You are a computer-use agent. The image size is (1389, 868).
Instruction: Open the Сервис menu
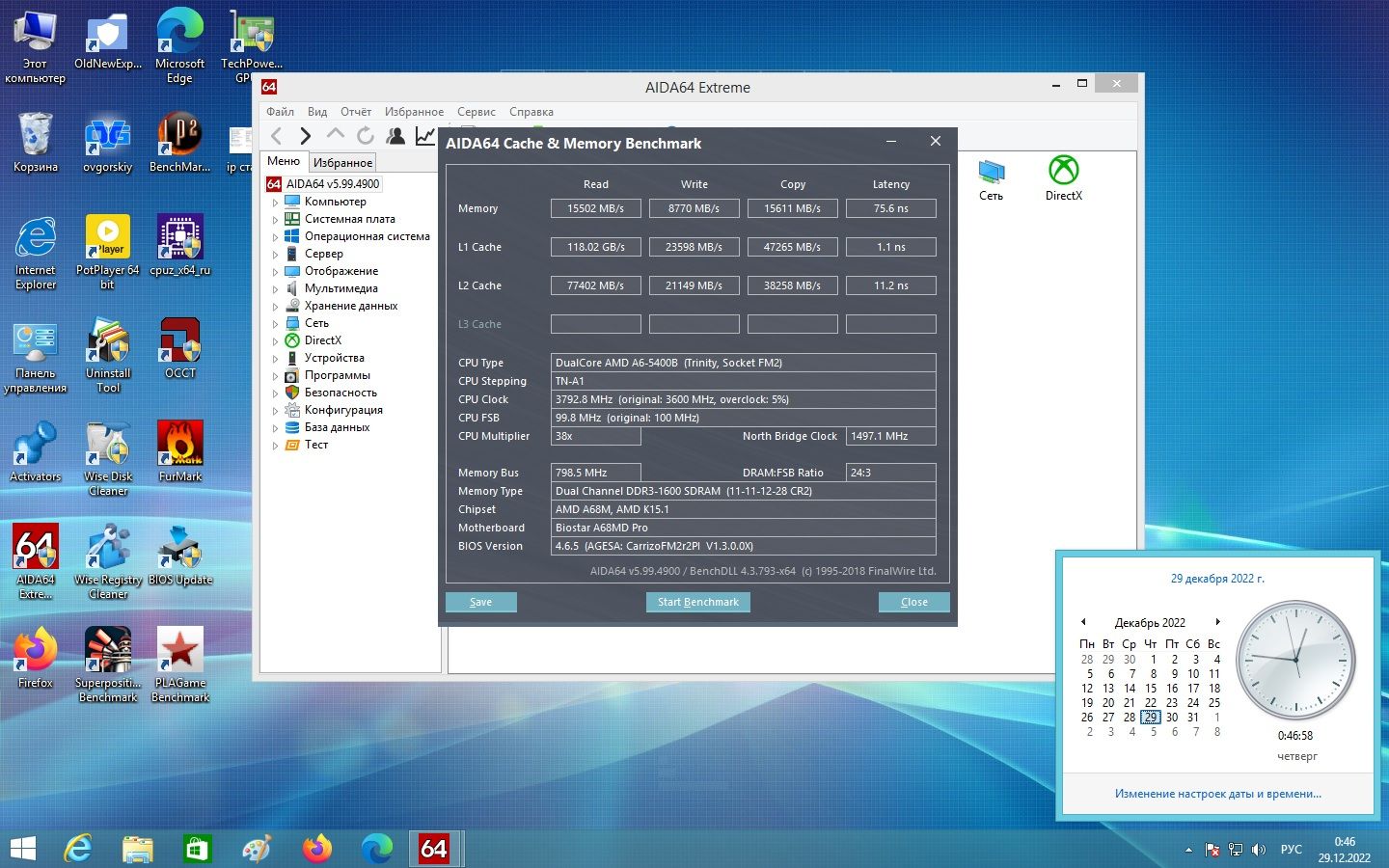pos(477,112)
